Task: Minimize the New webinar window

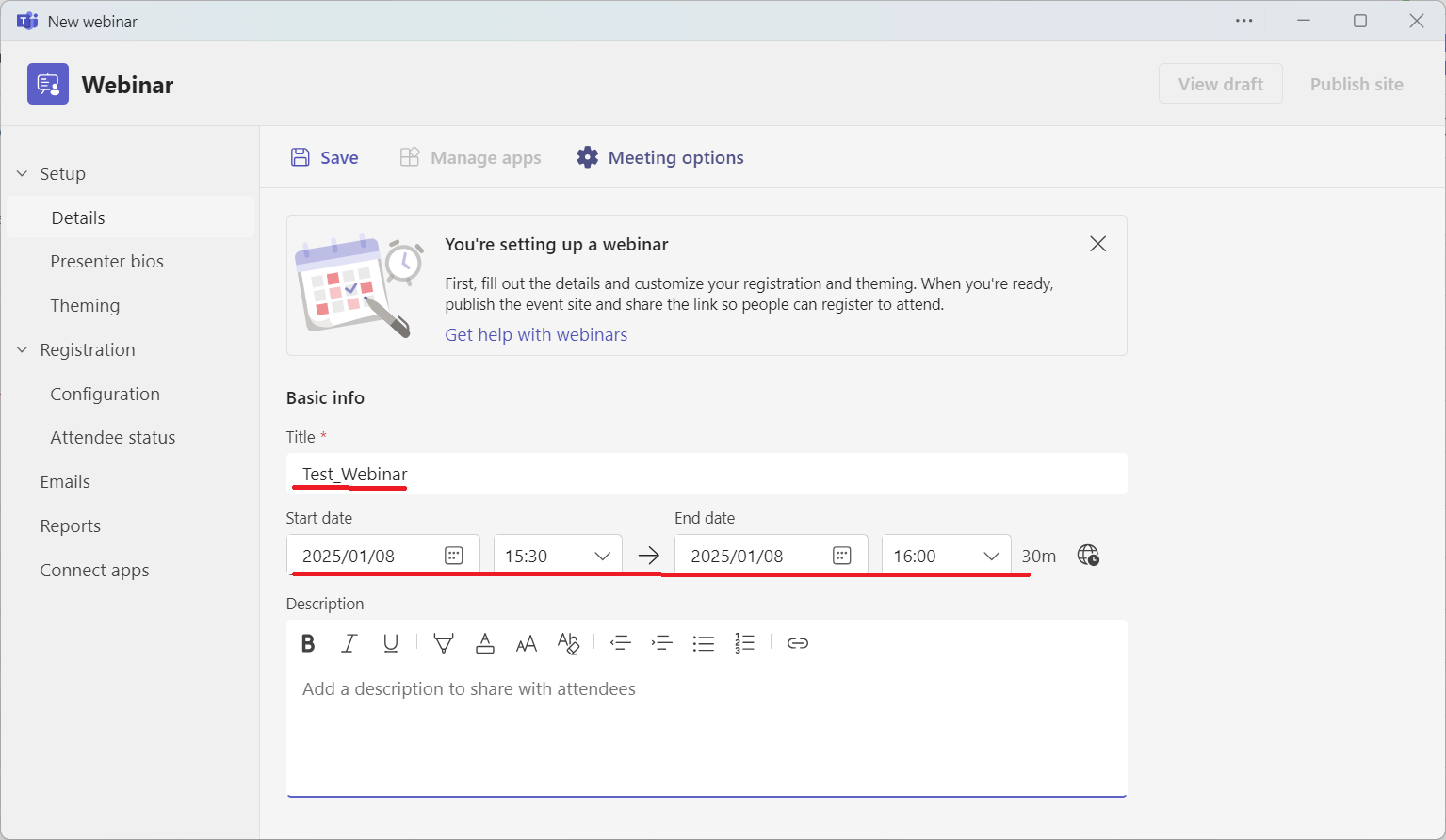Action: pyautogui.click(x=1304, y=21)
